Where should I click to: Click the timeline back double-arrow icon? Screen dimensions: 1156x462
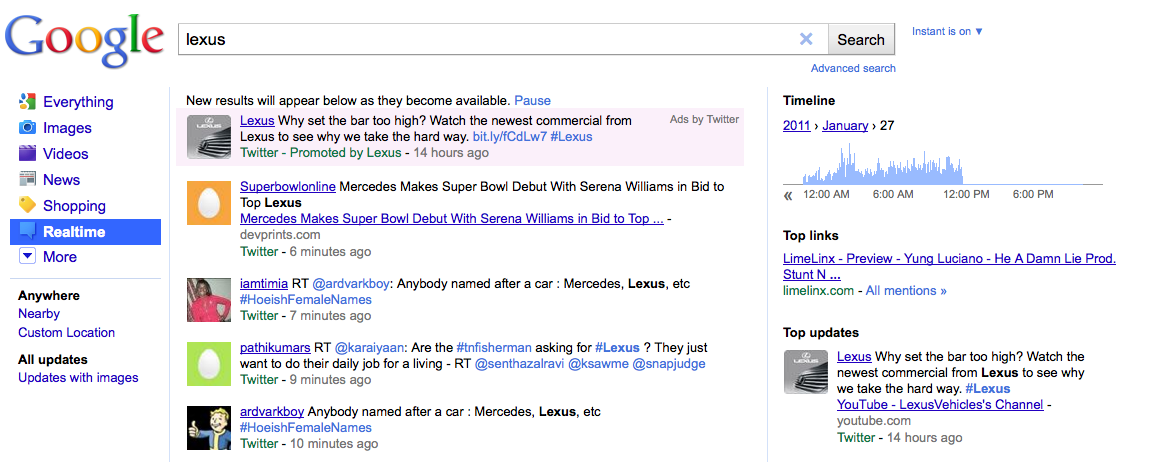tap(788, 195)
